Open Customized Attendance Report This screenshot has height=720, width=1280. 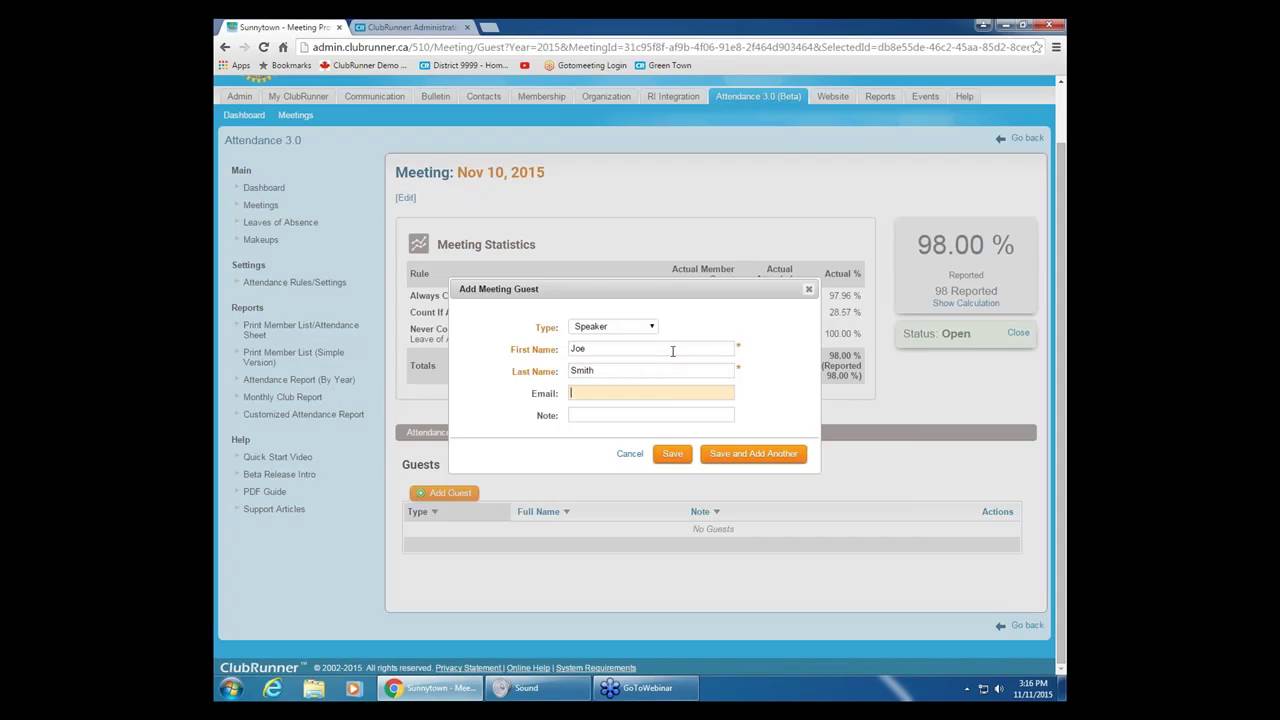click(303, 415)
